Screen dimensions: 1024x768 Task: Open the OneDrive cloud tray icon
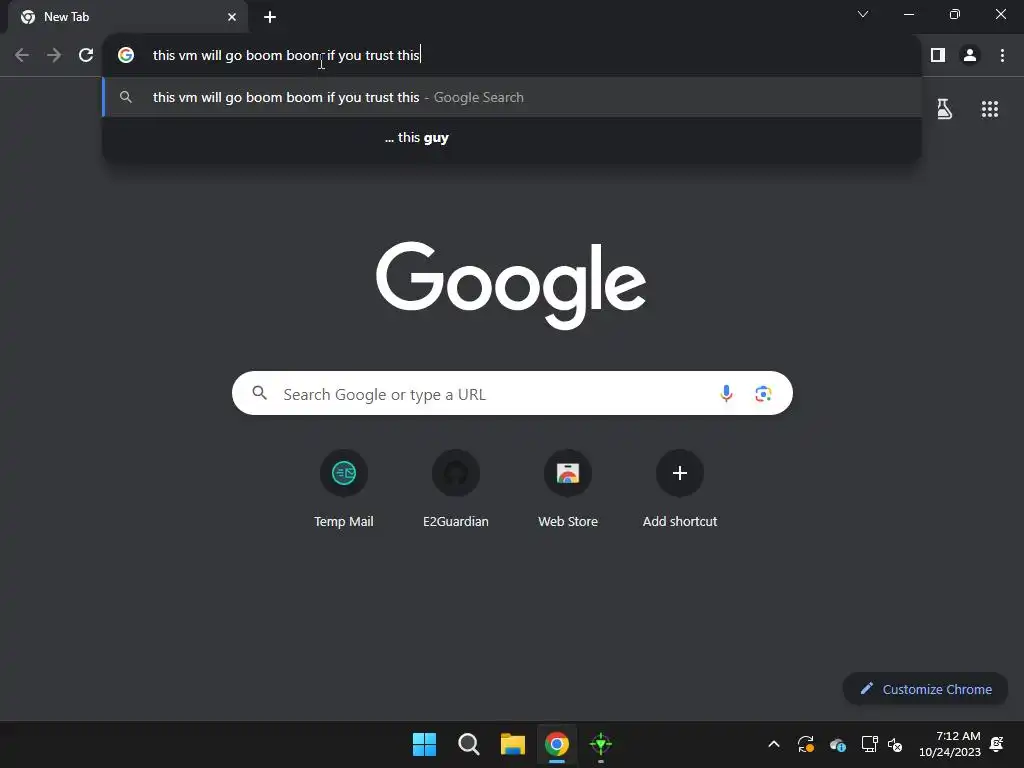pyautogui.click(x=838, y=744)
